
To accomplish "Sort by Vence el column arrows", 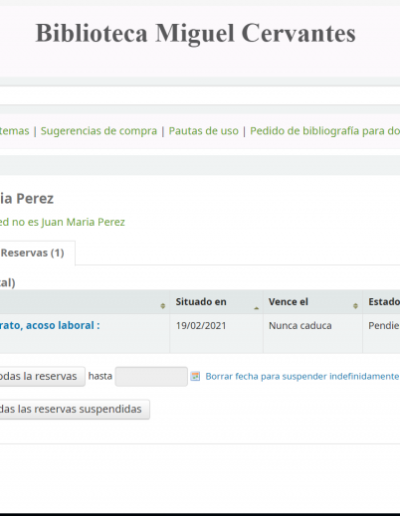I will 355,306.
